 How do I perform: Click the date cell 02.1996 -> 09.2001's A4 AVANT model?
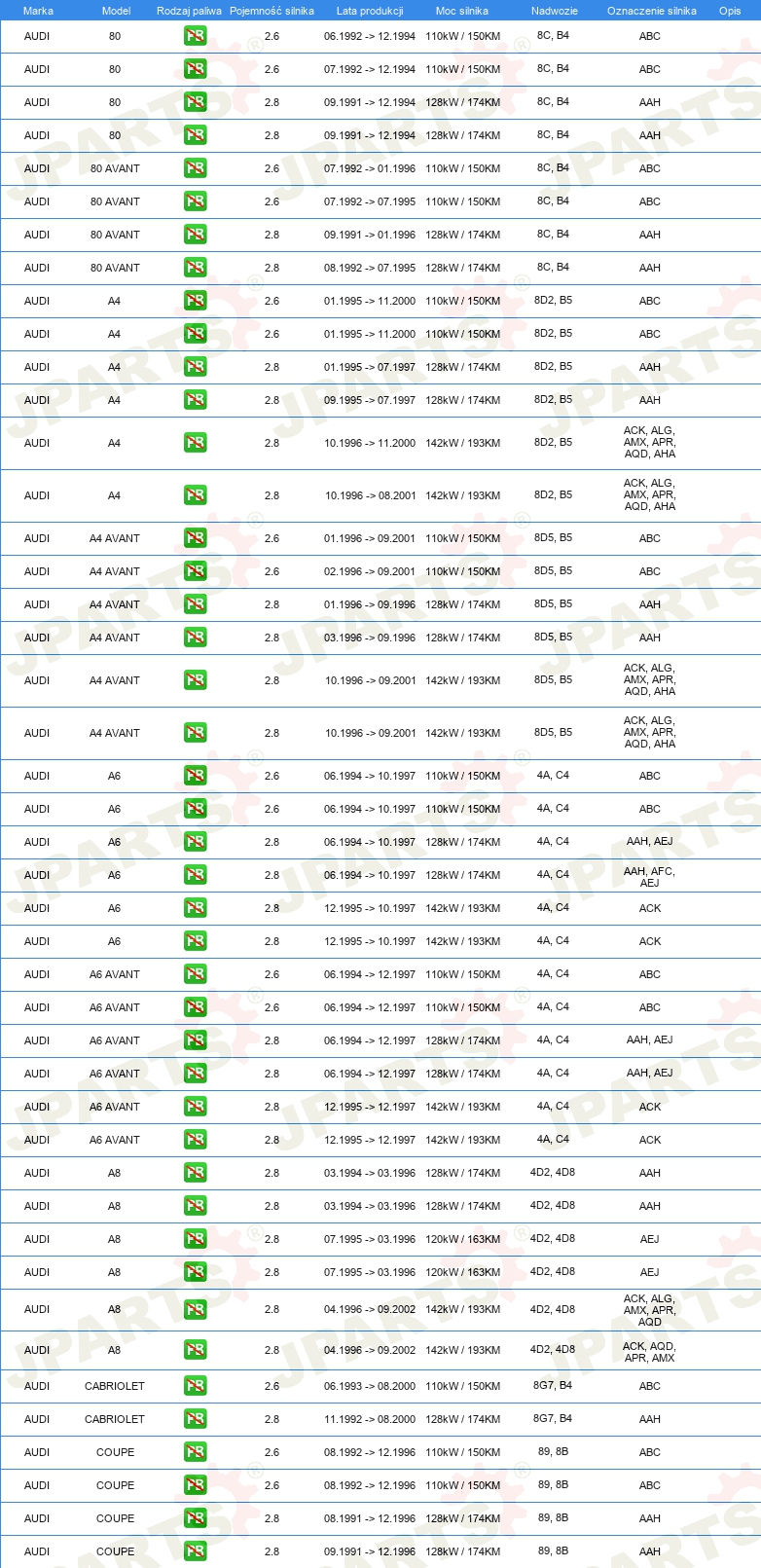point(115,571)
